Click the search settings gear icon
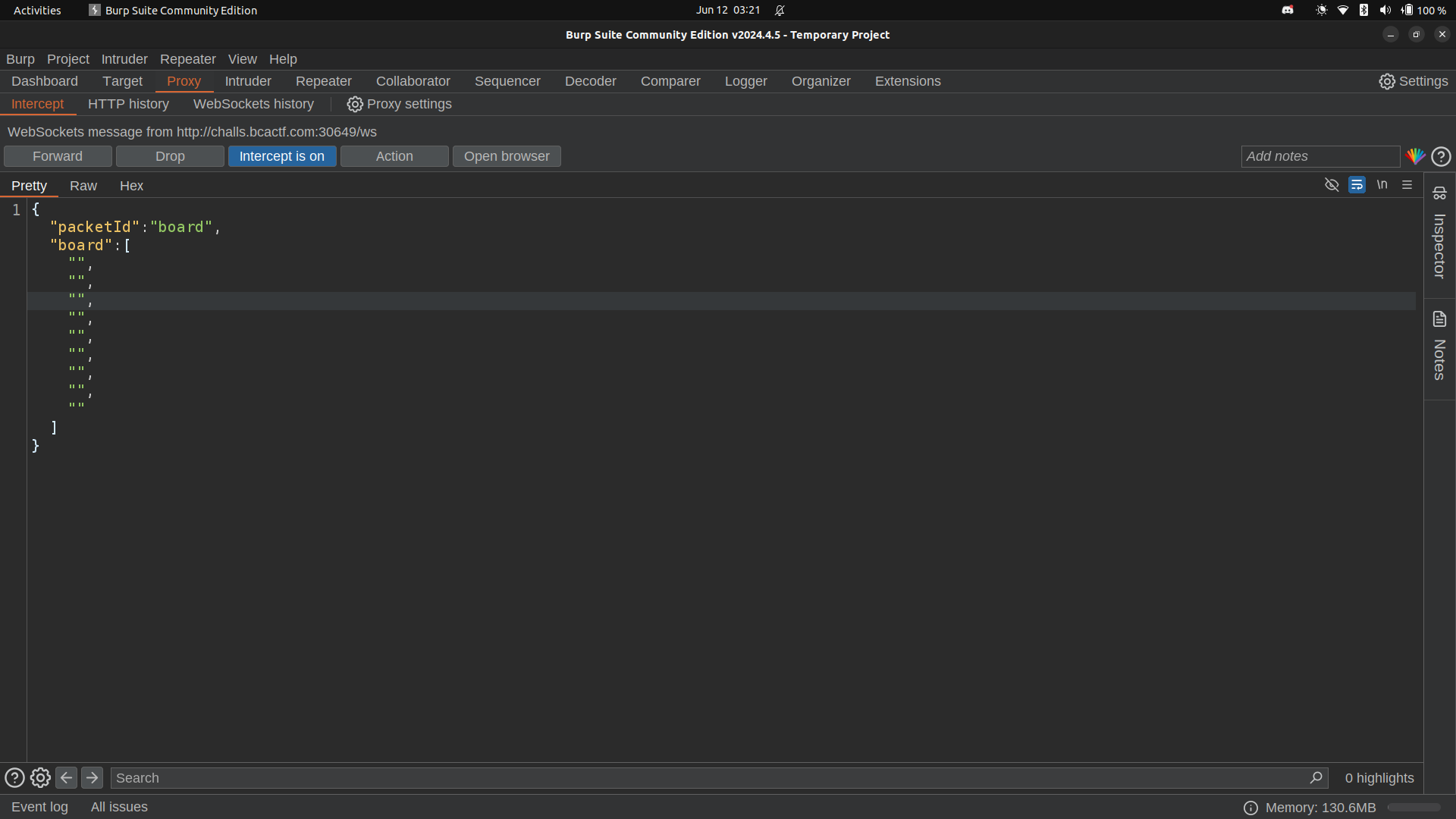This screenshot has width=1456, height=819. pyautogui.click(x=40, y=778)
